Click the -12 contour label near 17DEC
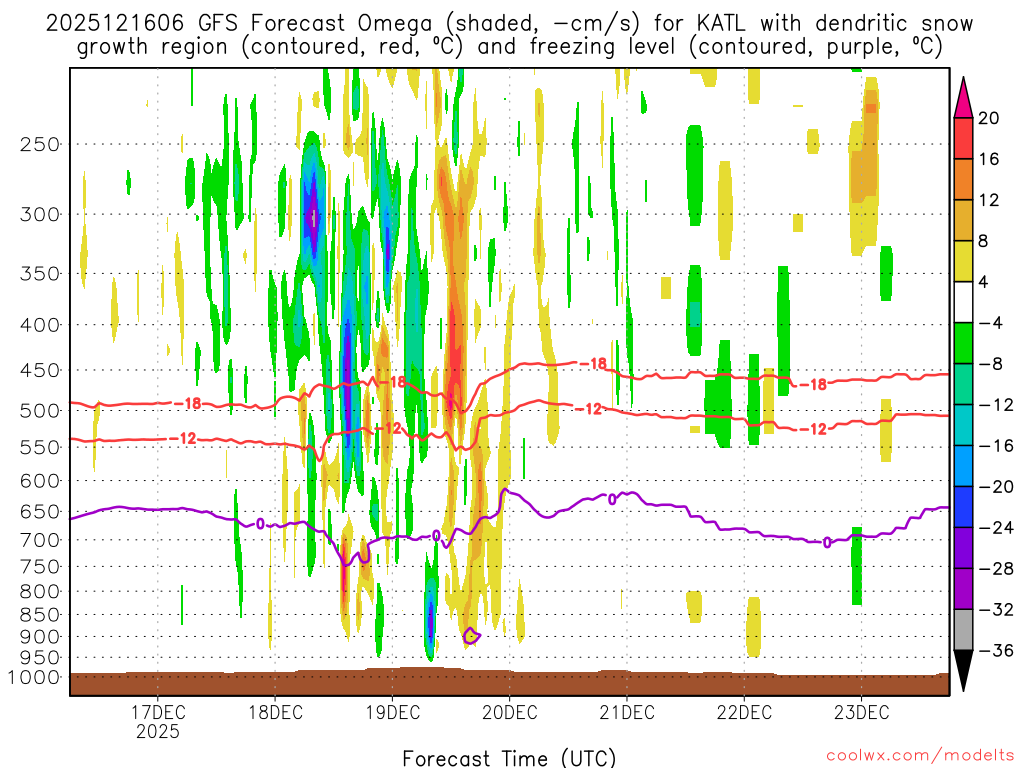 [x=184, y=438]
